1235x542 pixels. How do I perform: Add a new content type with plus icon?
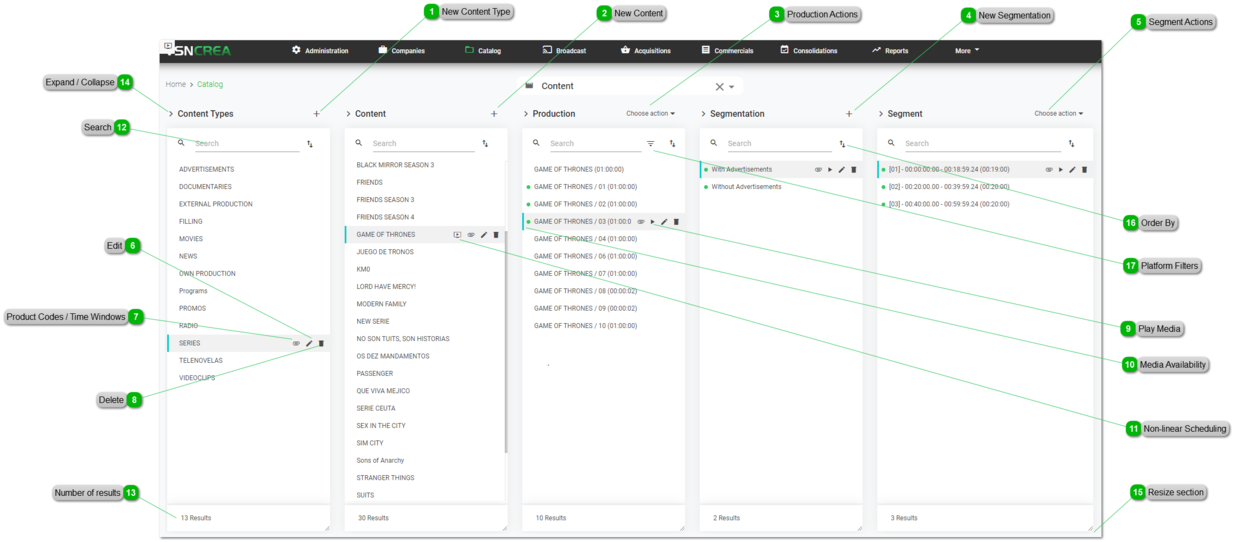coord(317,114)
